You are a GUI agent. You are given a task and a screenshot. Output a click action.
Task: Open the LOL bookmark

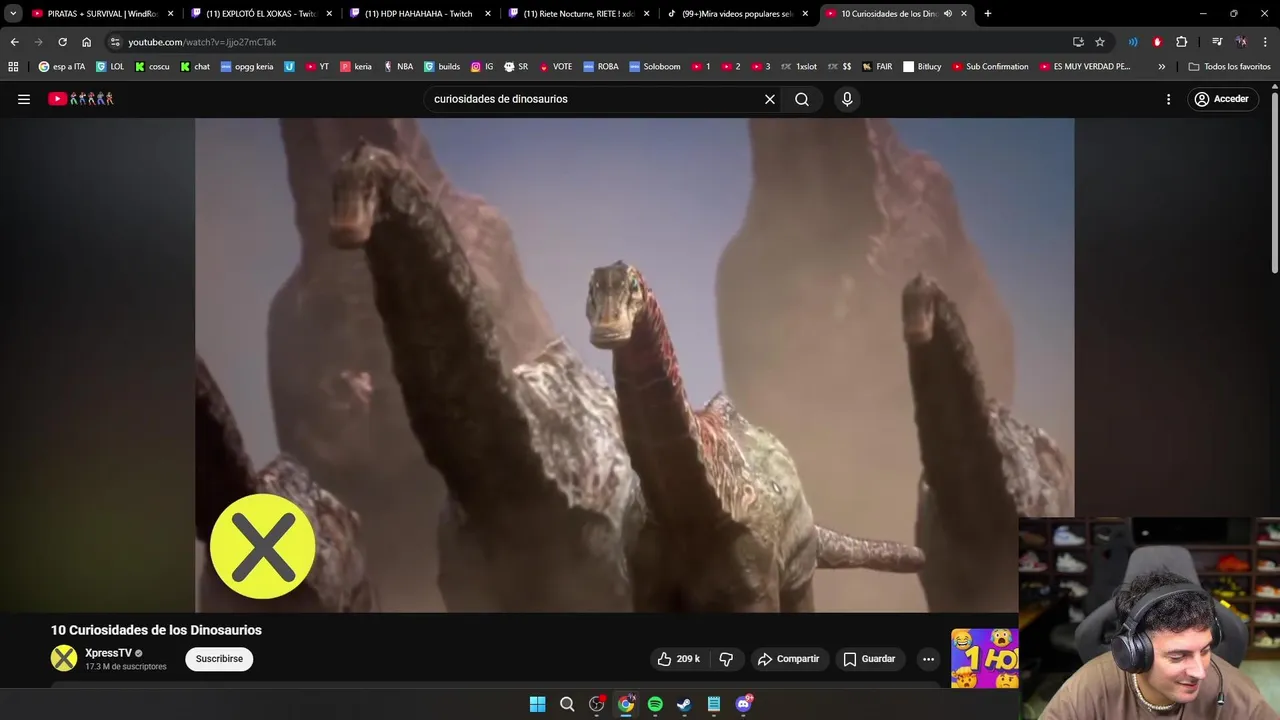110,67
